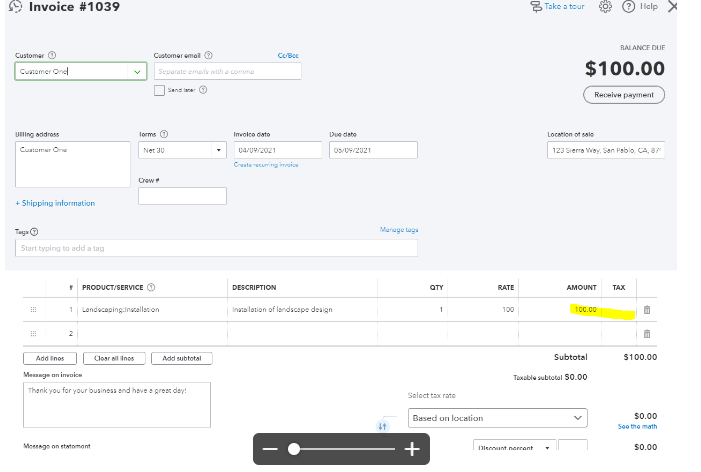
Task: Click the zoom slider handle
Action: 294,450
